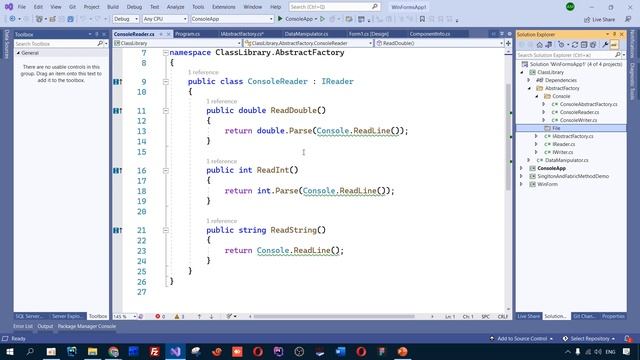This screenshot has width=640, height=360.
Task: Click the Live Share button label
Action: click(x=603, y=20)
